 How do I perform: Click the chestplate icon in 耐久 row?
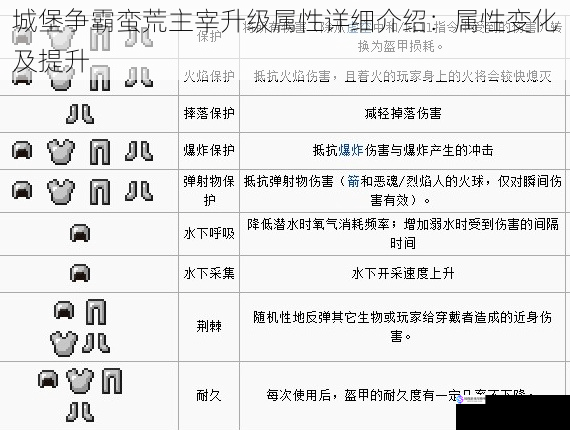(x=80, y=381)
